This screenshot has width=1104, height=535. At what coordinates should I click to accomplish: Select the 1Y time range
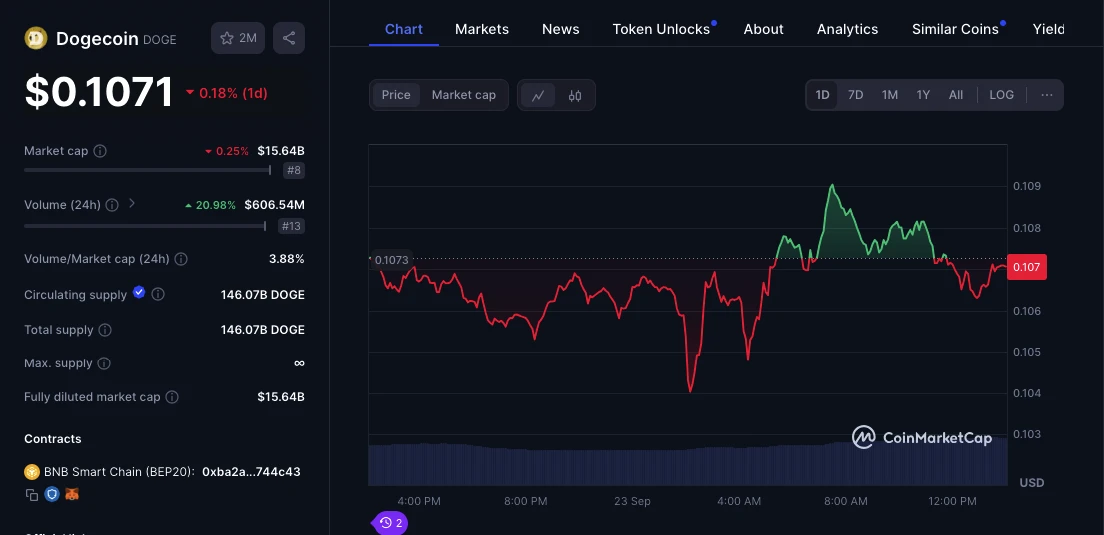(x=923, y=95)
